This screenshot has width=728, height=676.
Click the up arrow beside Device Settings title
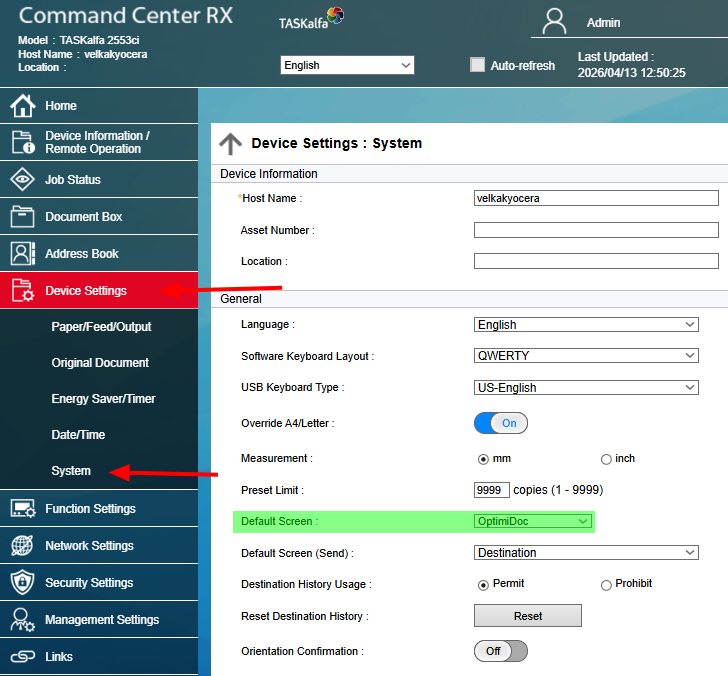(231, 144)
